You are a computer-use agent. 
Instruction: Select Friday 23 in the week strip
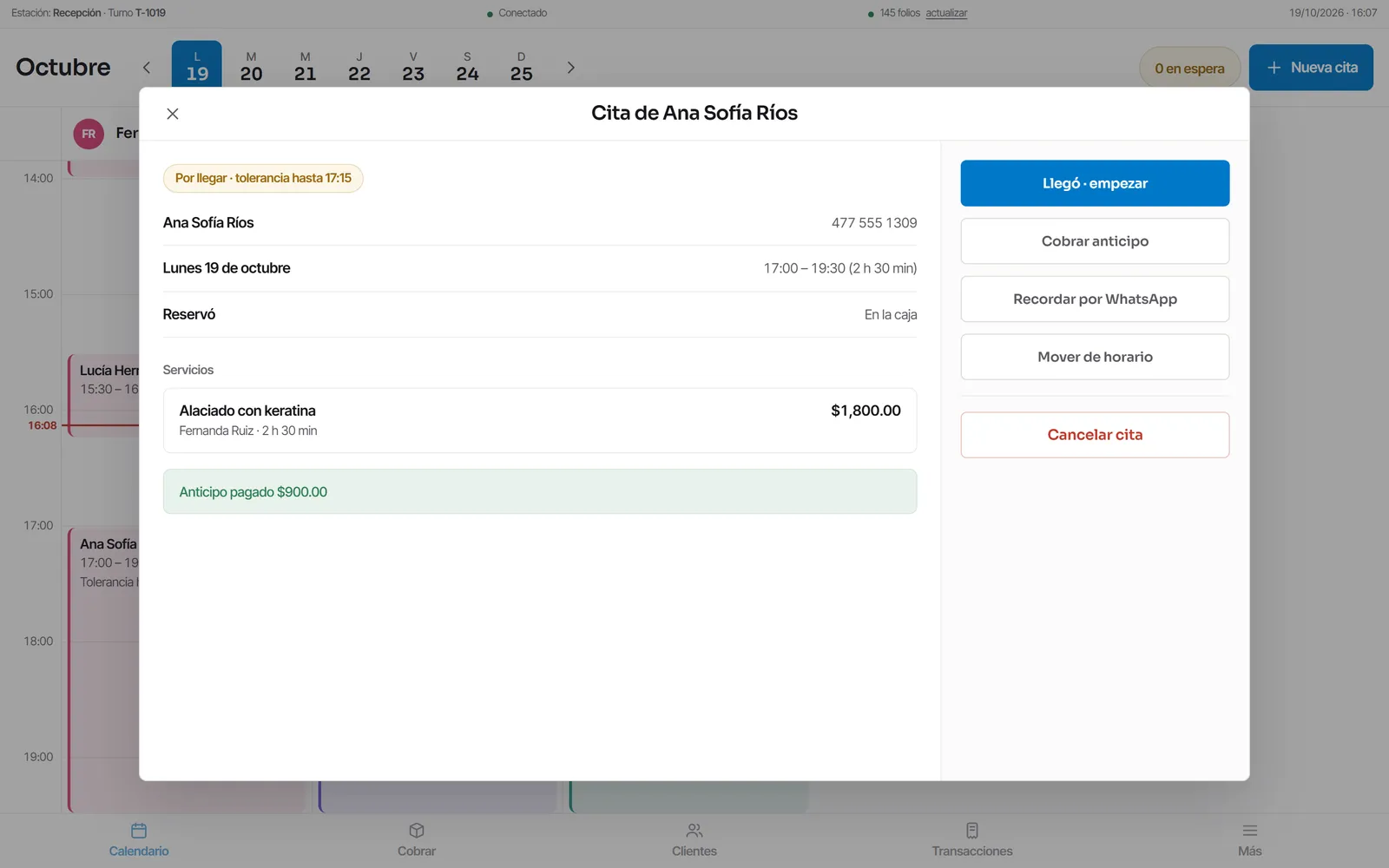[x=413, y=66]
